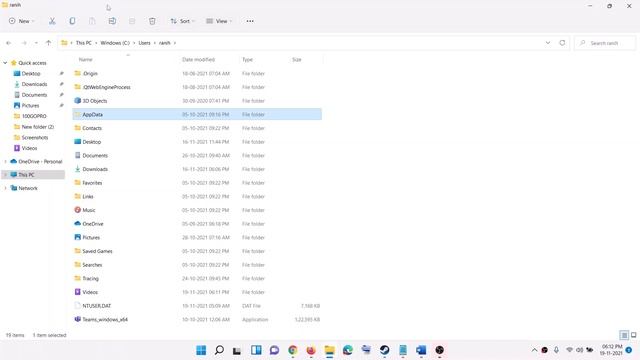
Task: Click the Refresh button in address bar
Action: [x=562, y=43]
